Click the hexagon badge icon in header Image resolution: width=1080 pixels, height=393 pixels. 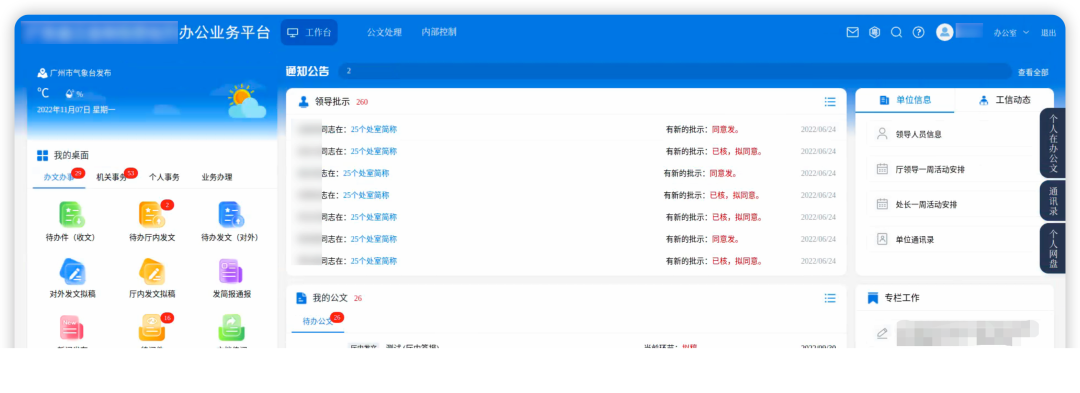pos(875,32)
